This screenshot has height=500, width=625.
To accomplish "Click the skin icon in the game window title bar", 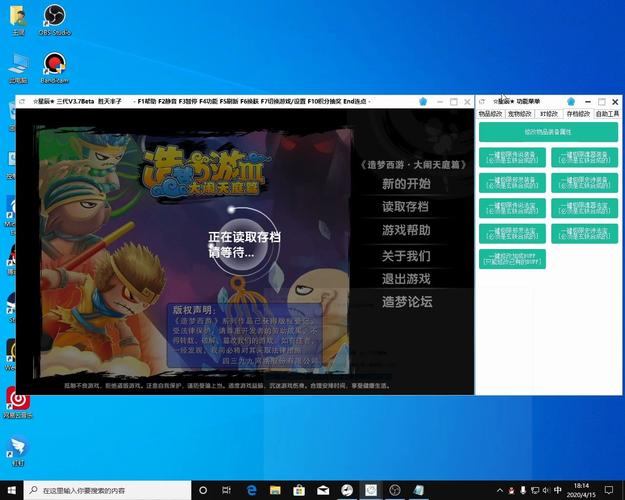I will pos(423,102).
